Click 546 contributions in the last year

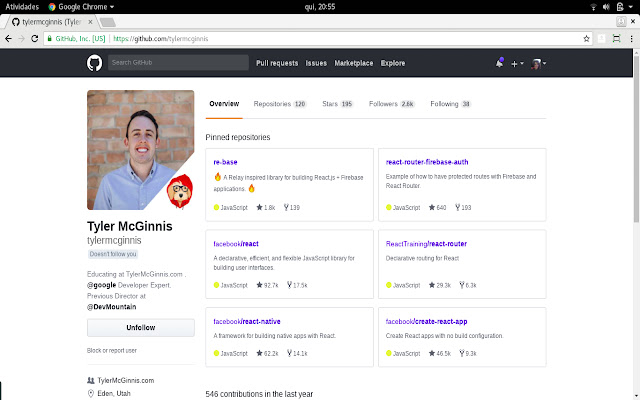259,394
